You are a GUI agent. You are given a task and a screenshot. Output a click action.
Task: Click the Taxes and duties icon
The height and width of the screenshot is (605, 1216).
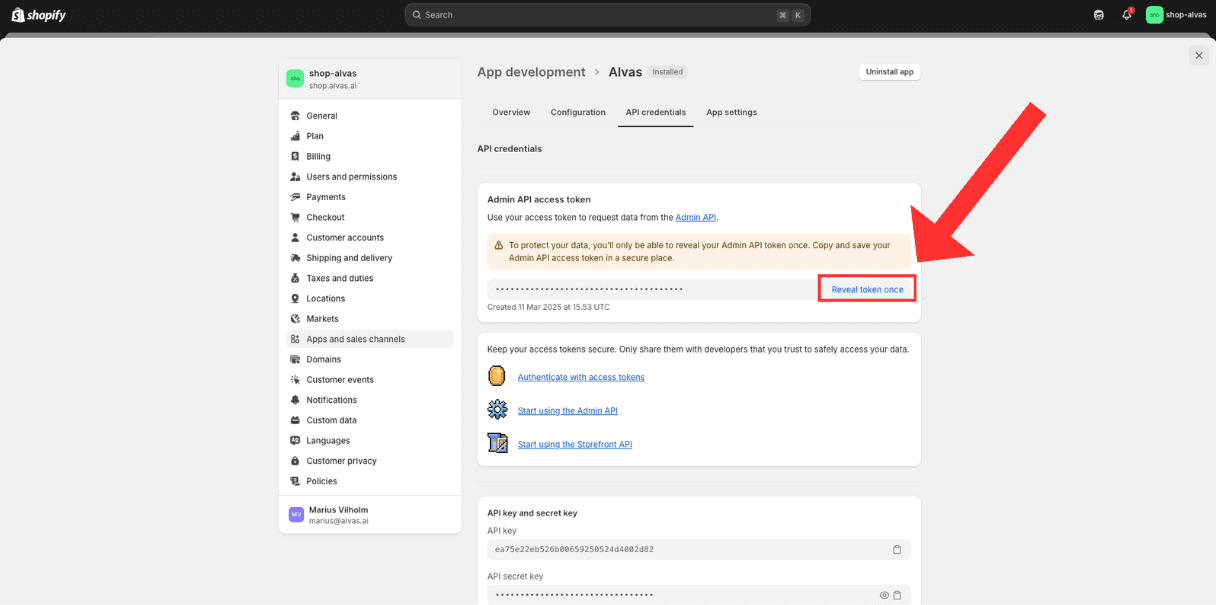(295, 278)
